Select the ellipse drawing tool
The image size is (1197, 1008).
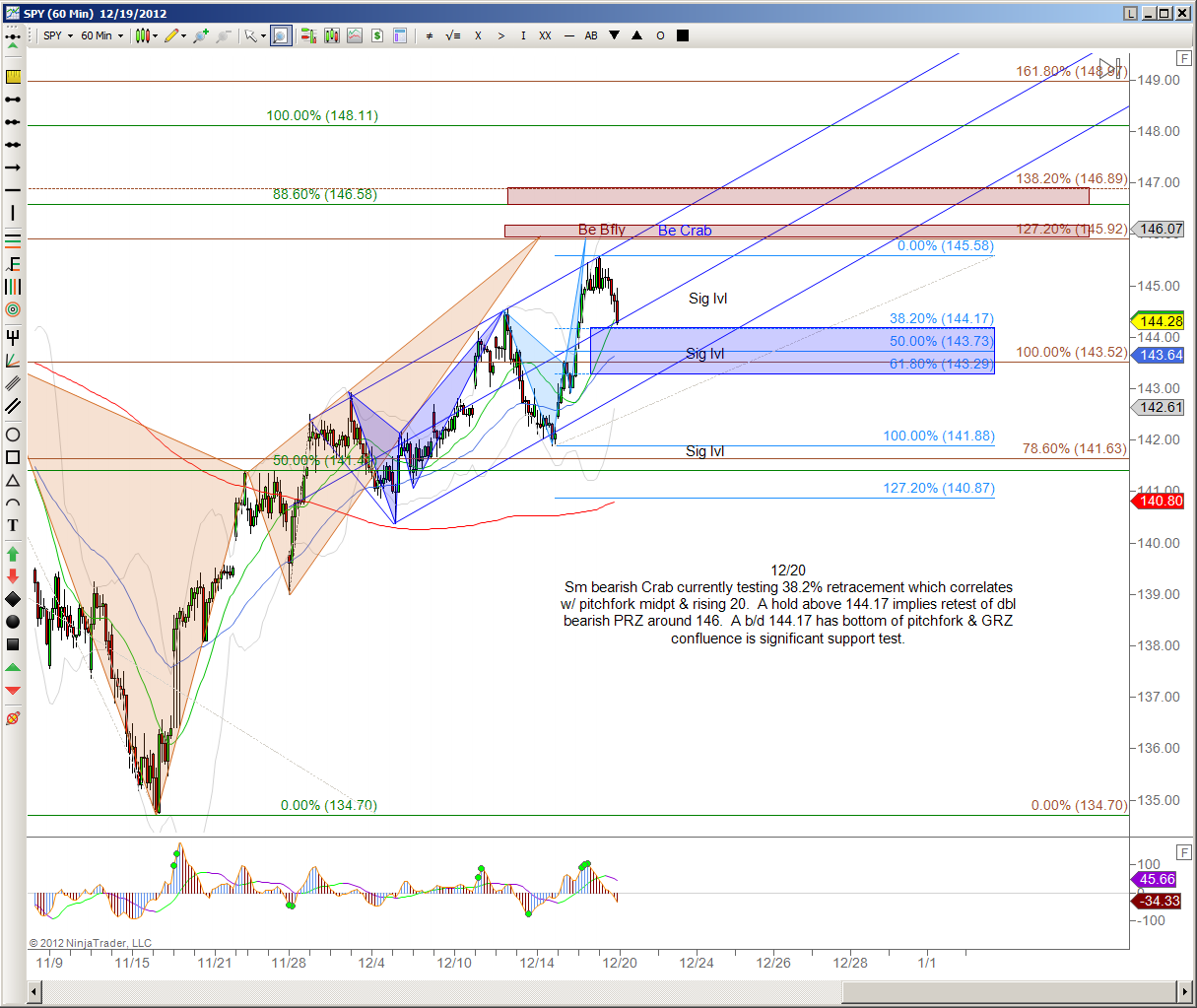(13, 435)
